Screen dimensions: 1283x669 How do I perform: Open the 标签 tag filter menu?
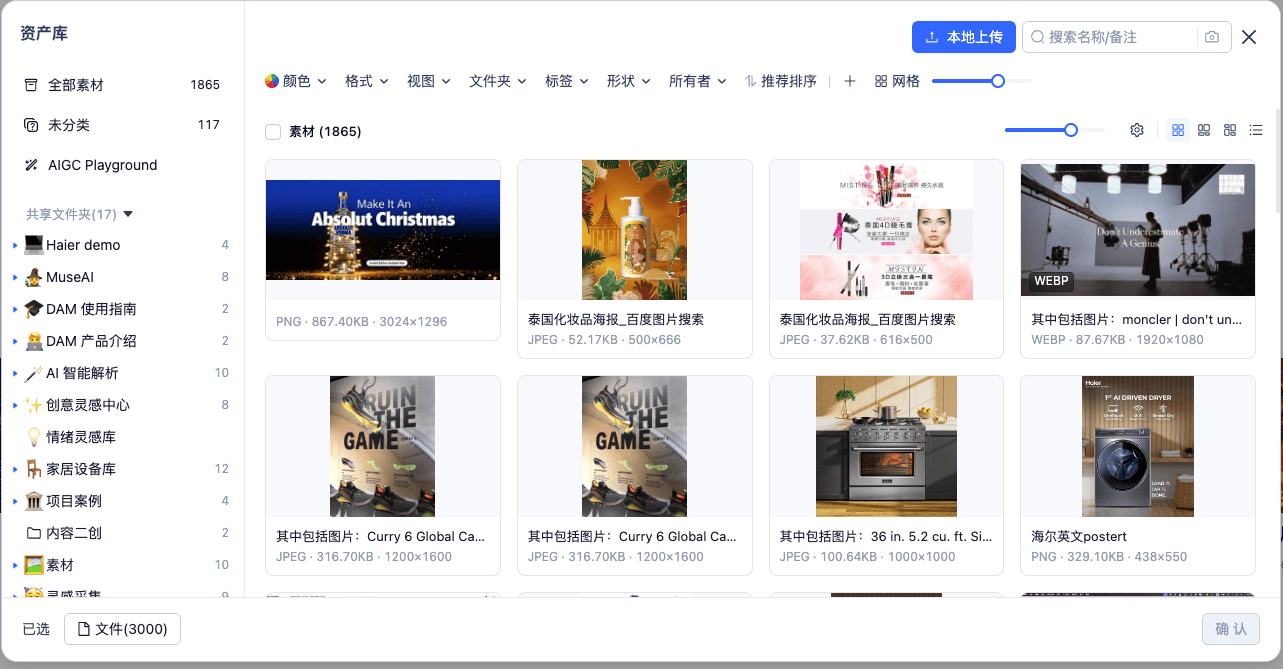(x=567, y=81)
